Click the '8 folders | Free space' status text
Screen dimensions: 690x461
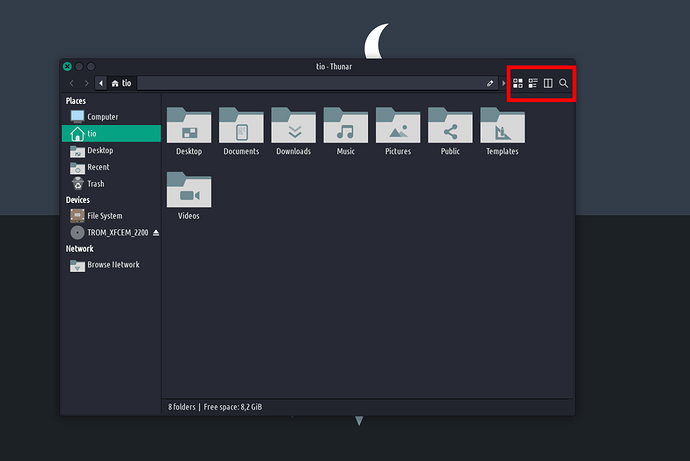[x=215, y=407]
